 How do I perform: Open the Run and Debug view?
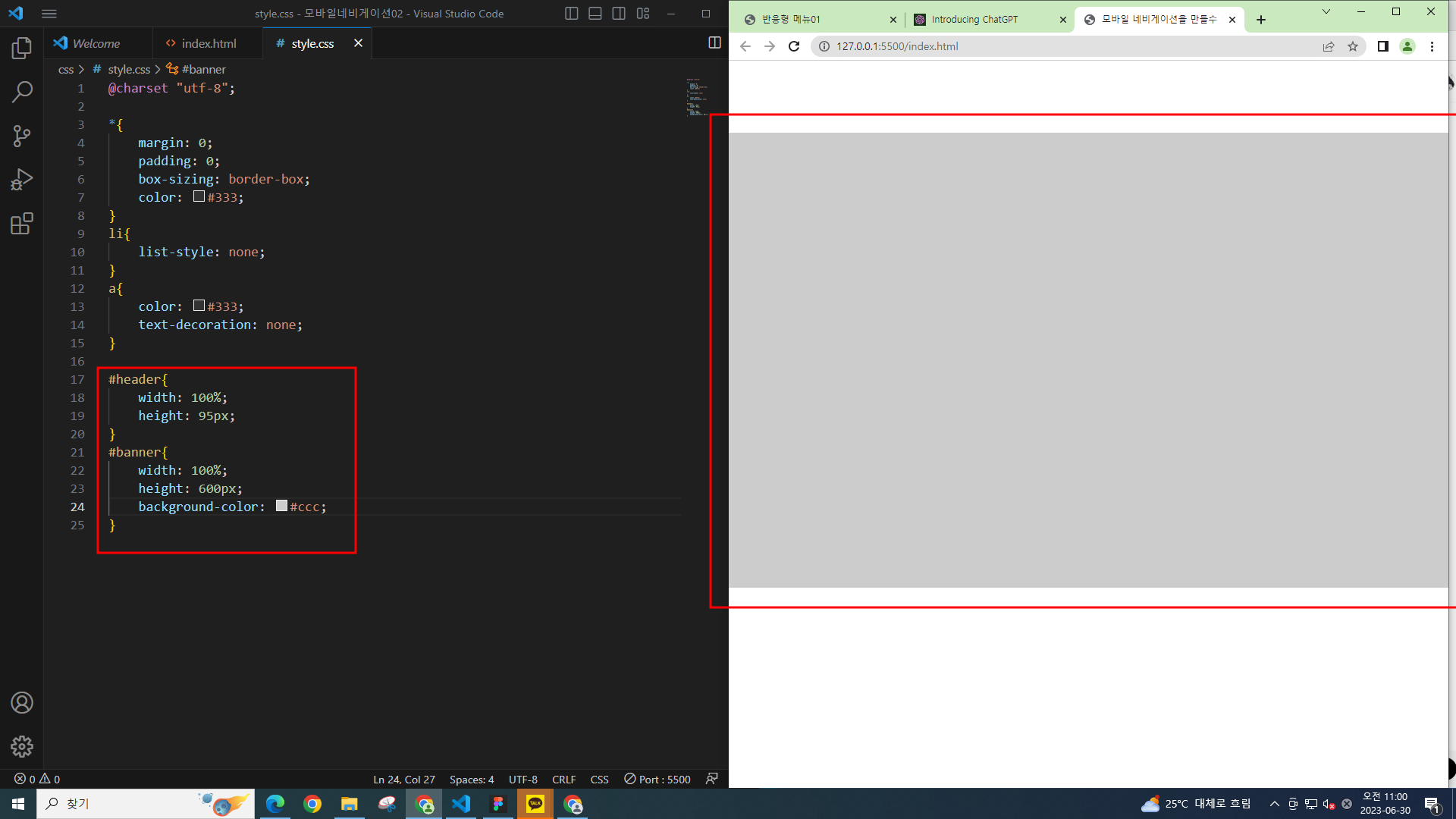(22, 180)
